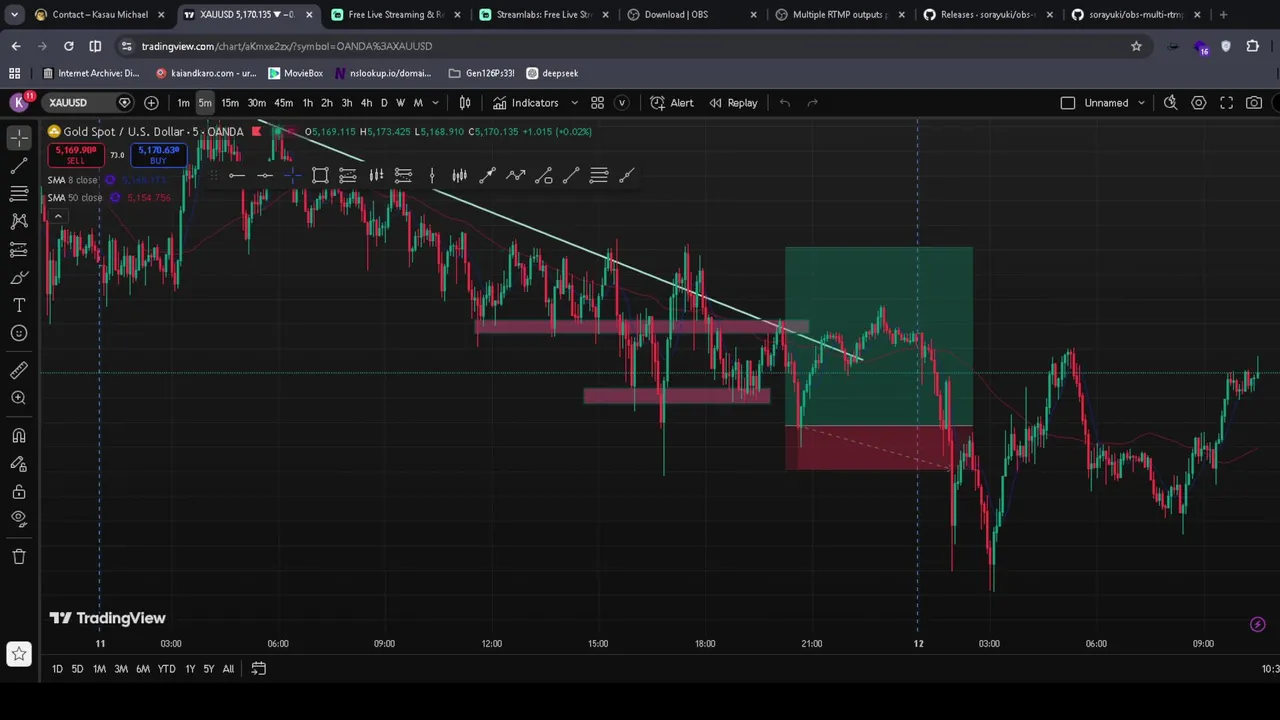1280x720 pixels.
Task: Open the indicator templates grid icon
Action: click(597, 103)
